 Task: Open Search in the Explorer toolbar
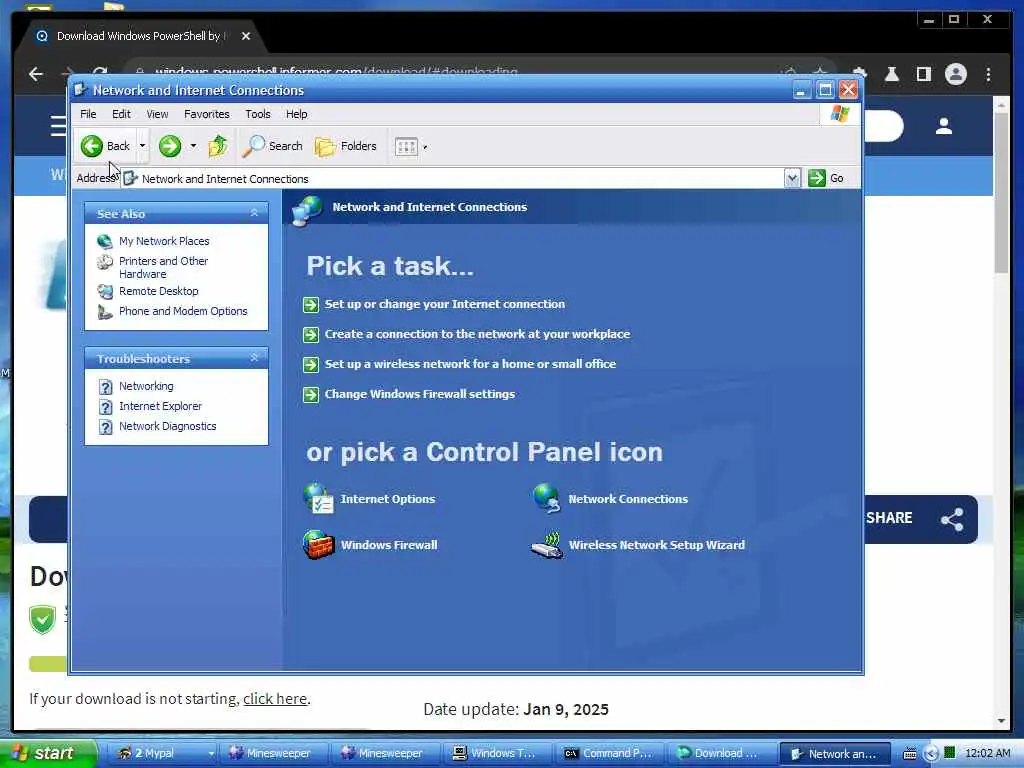272,146
